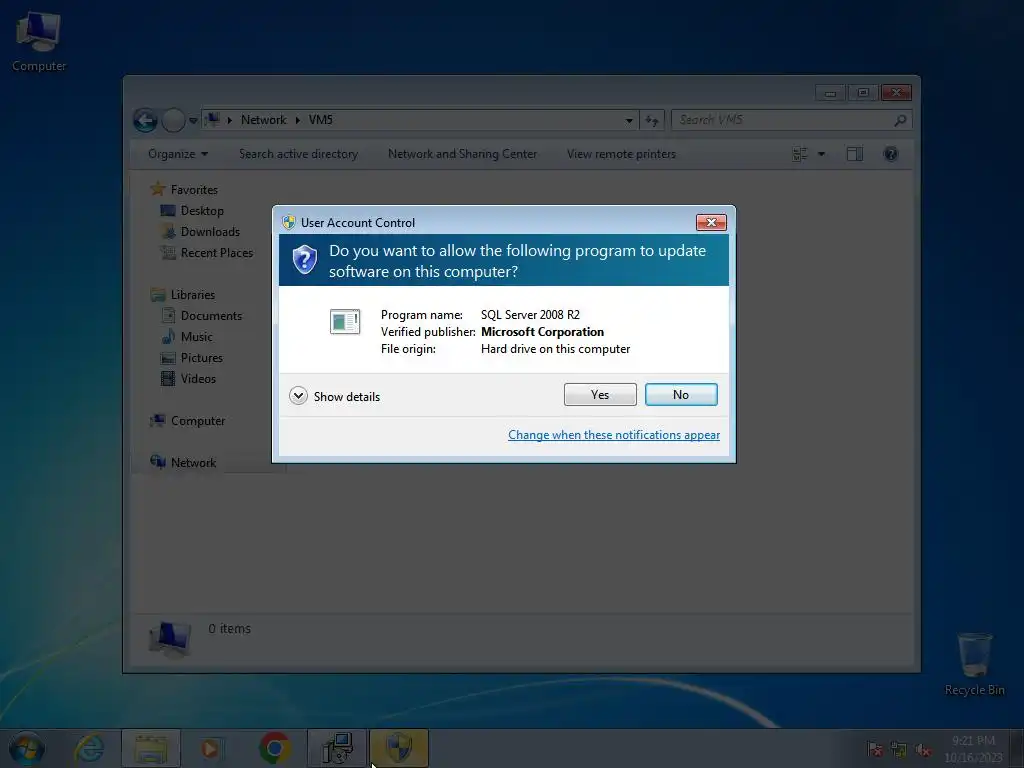
Task: Click the magnifier search icon
Action: [x=900, y=120]
